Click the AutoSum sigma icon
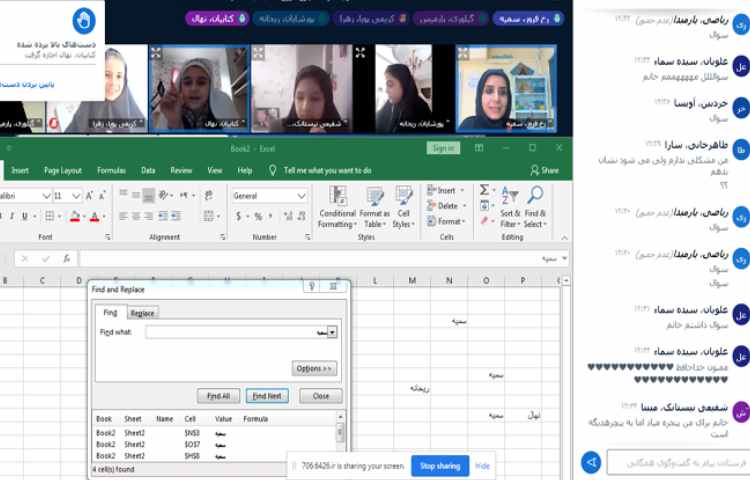750x480 pixels. tap(484, 189)
